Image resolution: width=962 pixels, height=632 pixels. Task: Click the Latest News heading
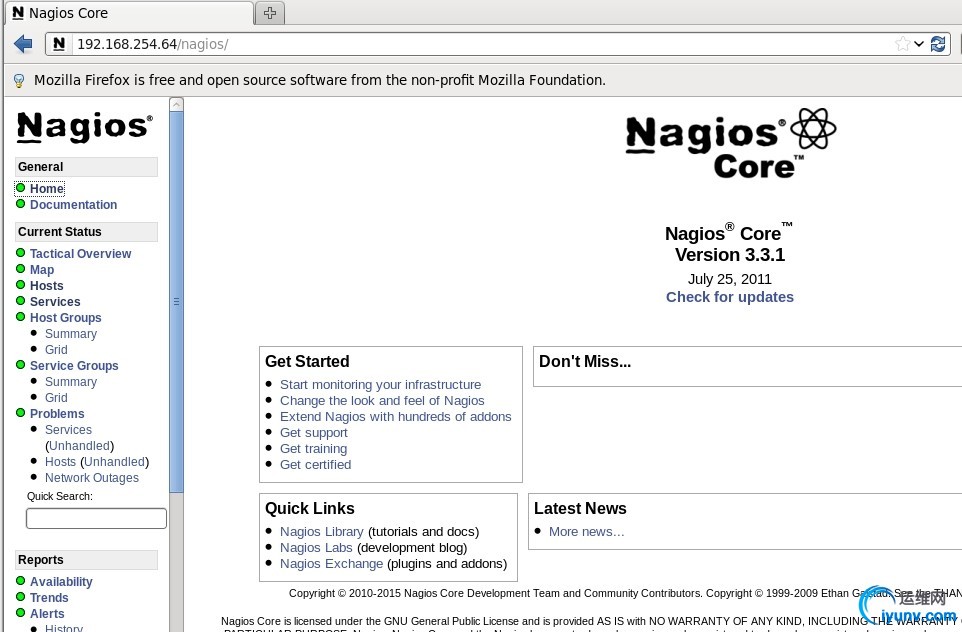tap(580, 508)
